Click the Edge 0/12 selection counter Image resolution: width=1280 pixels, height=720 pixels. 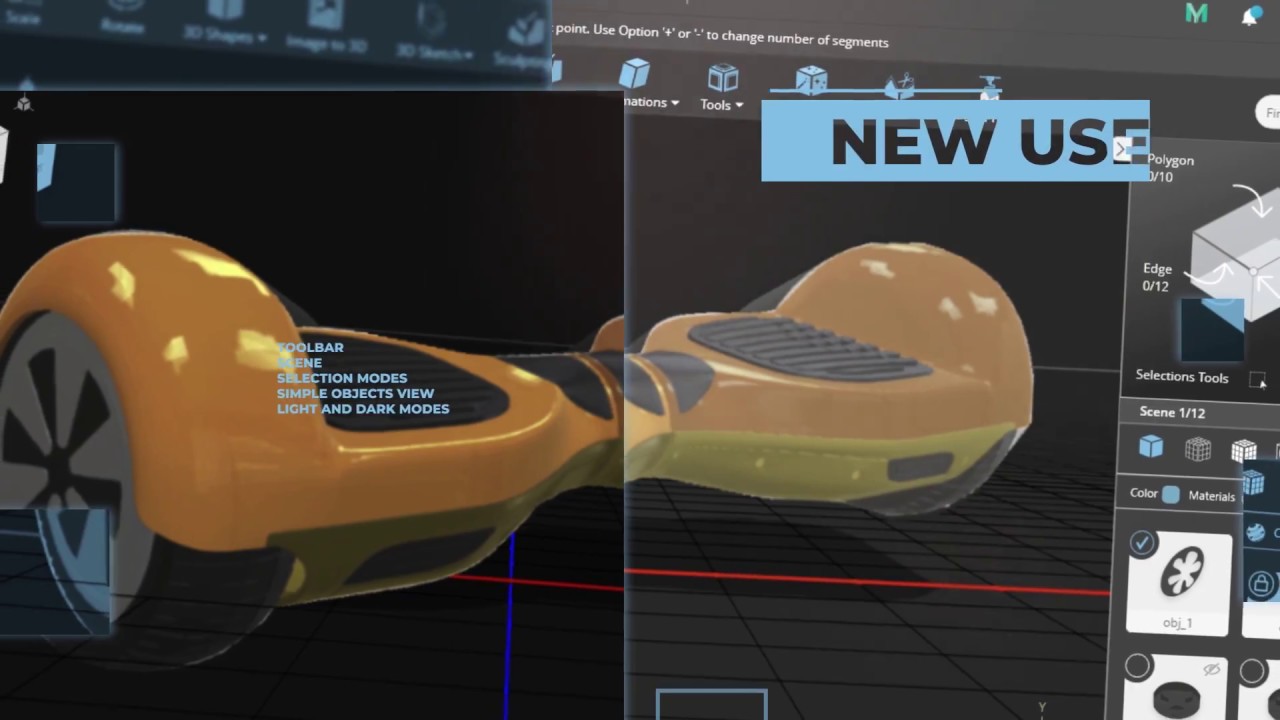tap(1157, 277)
